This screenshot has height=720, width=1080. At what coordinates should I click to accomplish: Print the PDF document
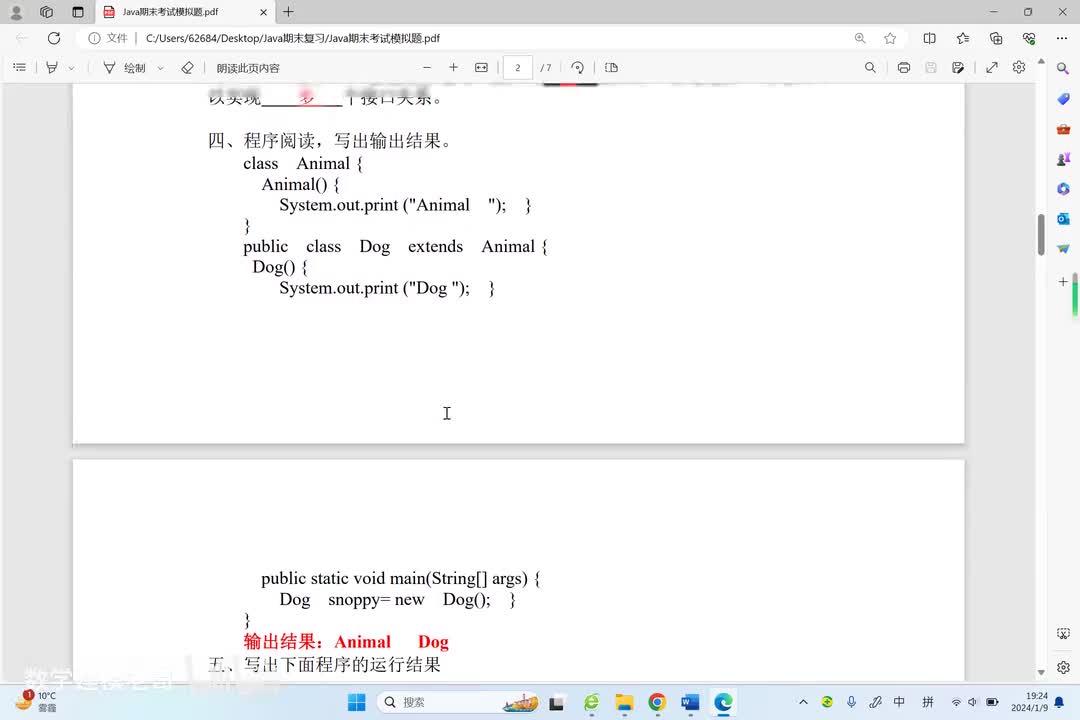[904, 68]
